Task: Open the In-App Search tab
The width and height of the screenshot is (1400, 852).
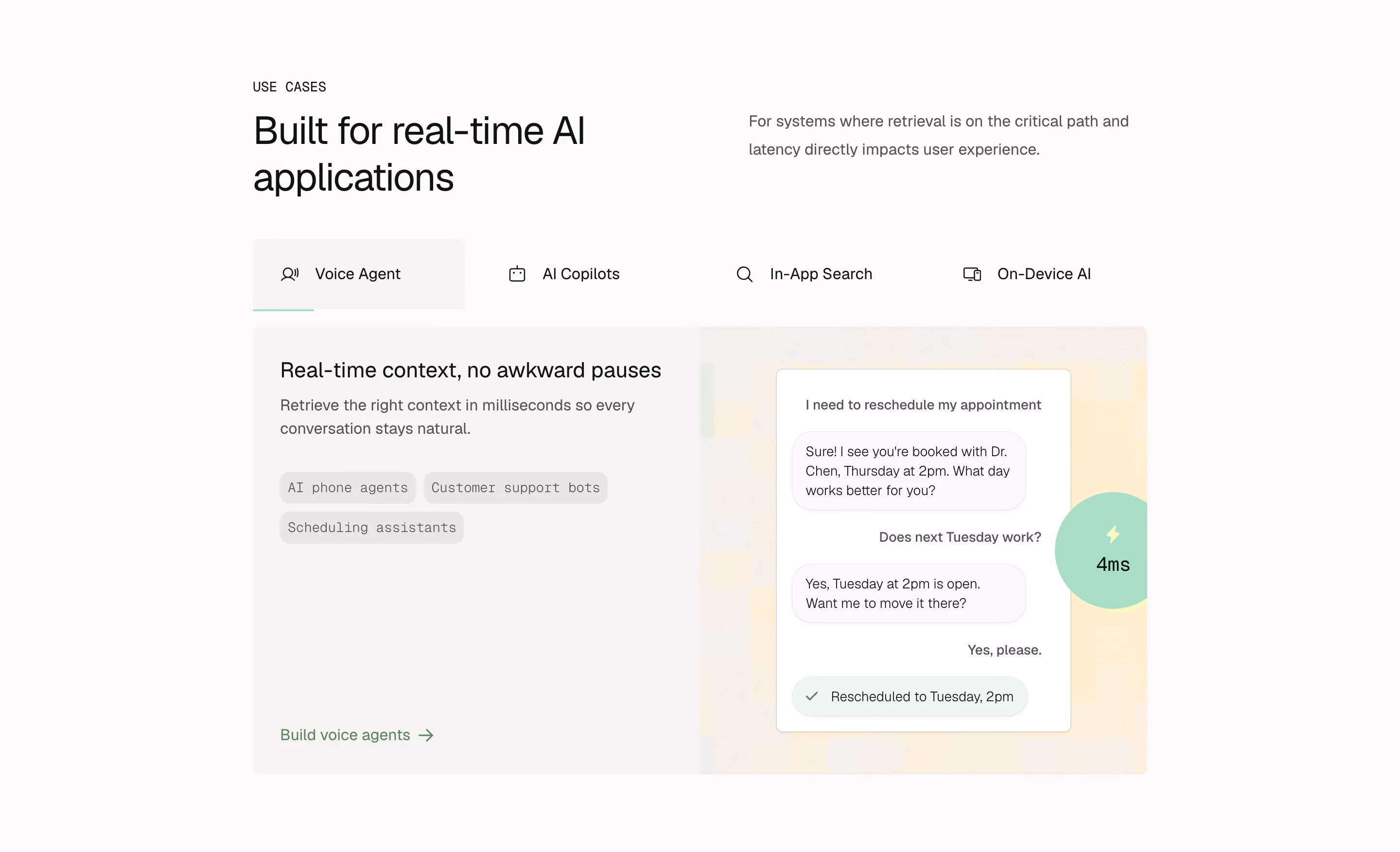Action: [x=814, y=275]
